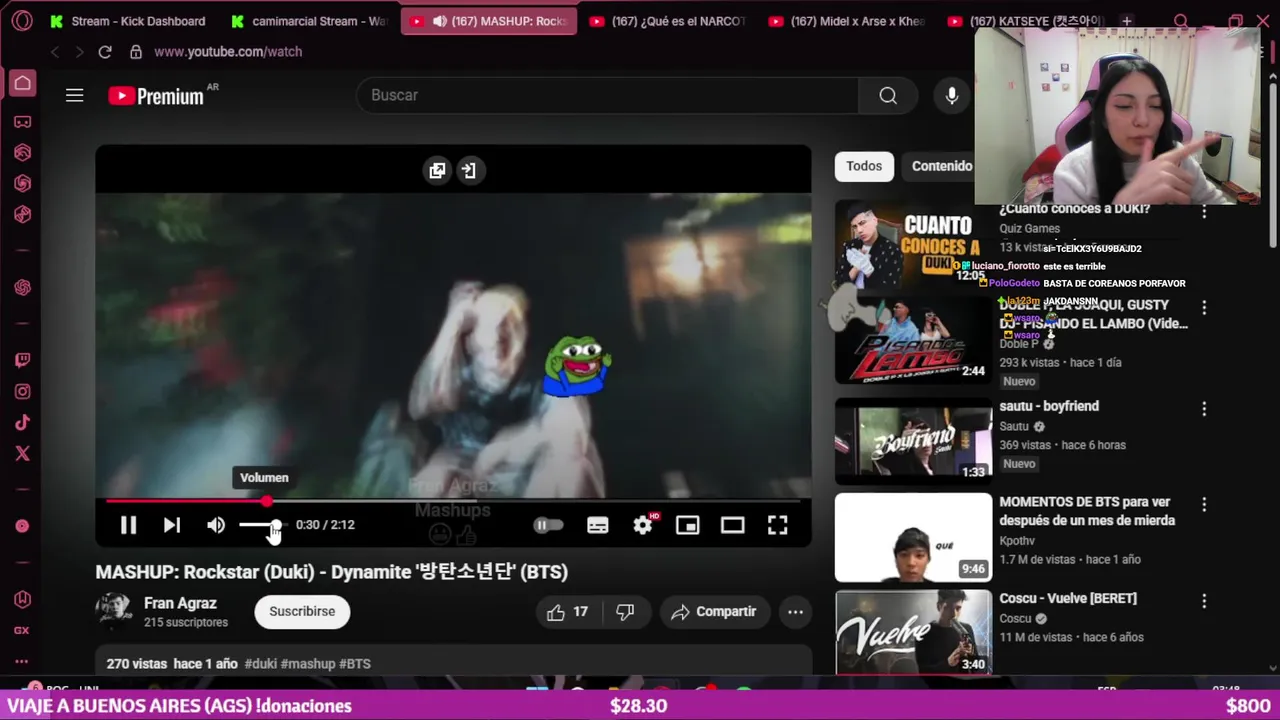This screenshot has width=1280, height=720.
Task: Open options menu for MOMENTOS DE BTS video
Action: [x=1204, y=505]
